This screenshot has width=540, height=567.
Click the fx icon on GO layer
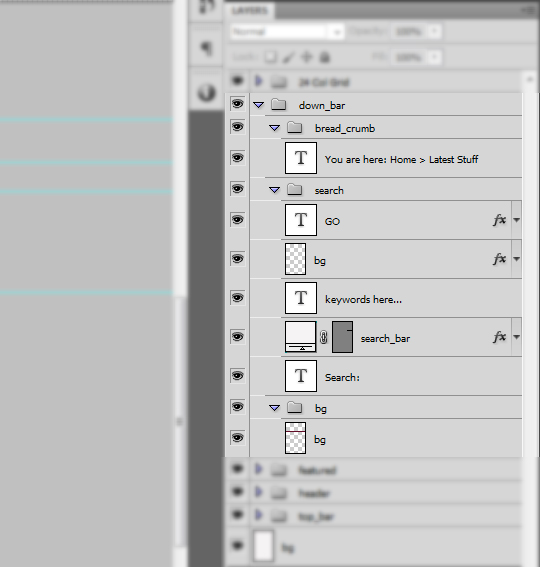pyautogui.click(x=499, y=220)
